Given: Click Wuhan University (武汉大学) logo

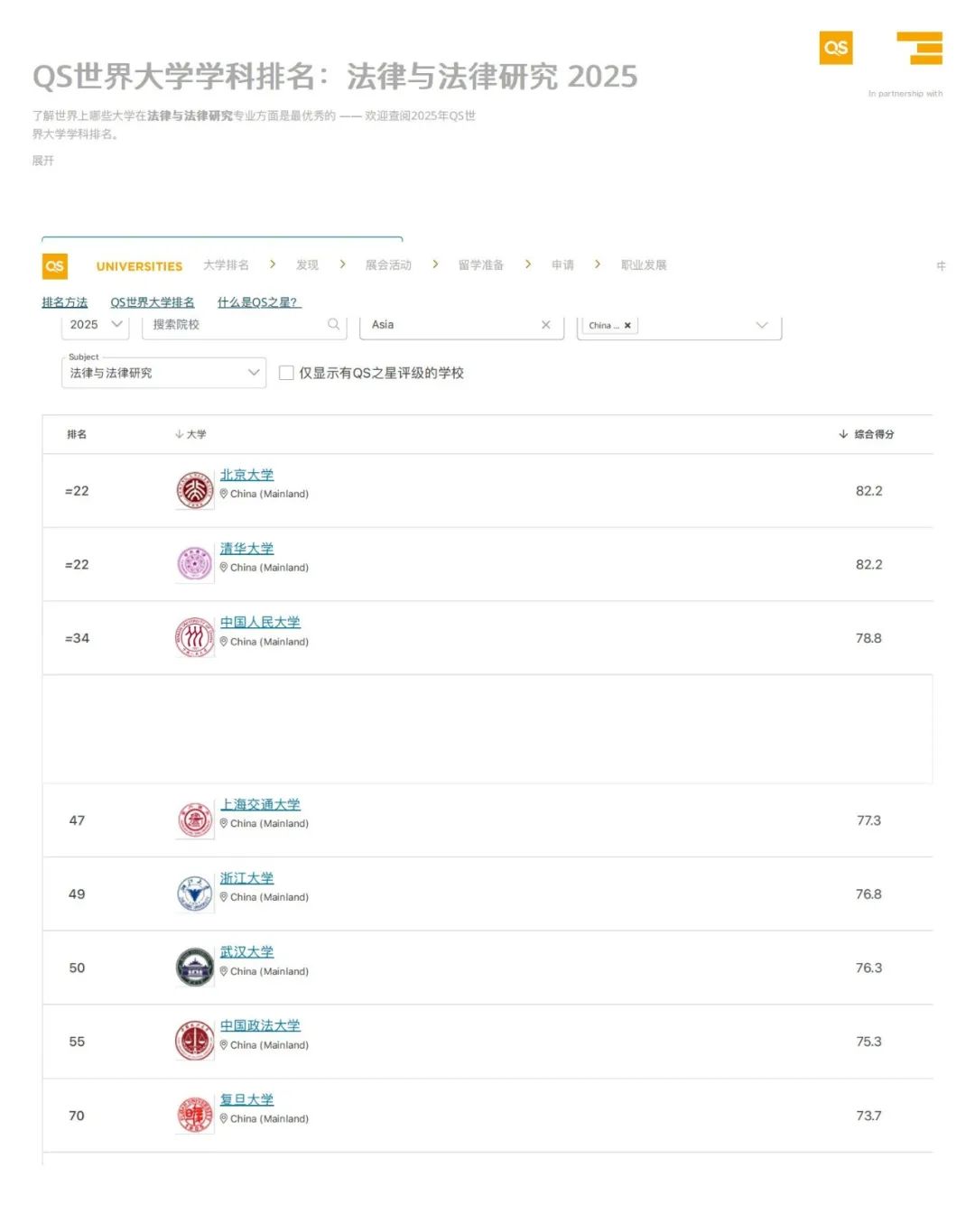Looking at the screenshot, I should tap(194, 968).
